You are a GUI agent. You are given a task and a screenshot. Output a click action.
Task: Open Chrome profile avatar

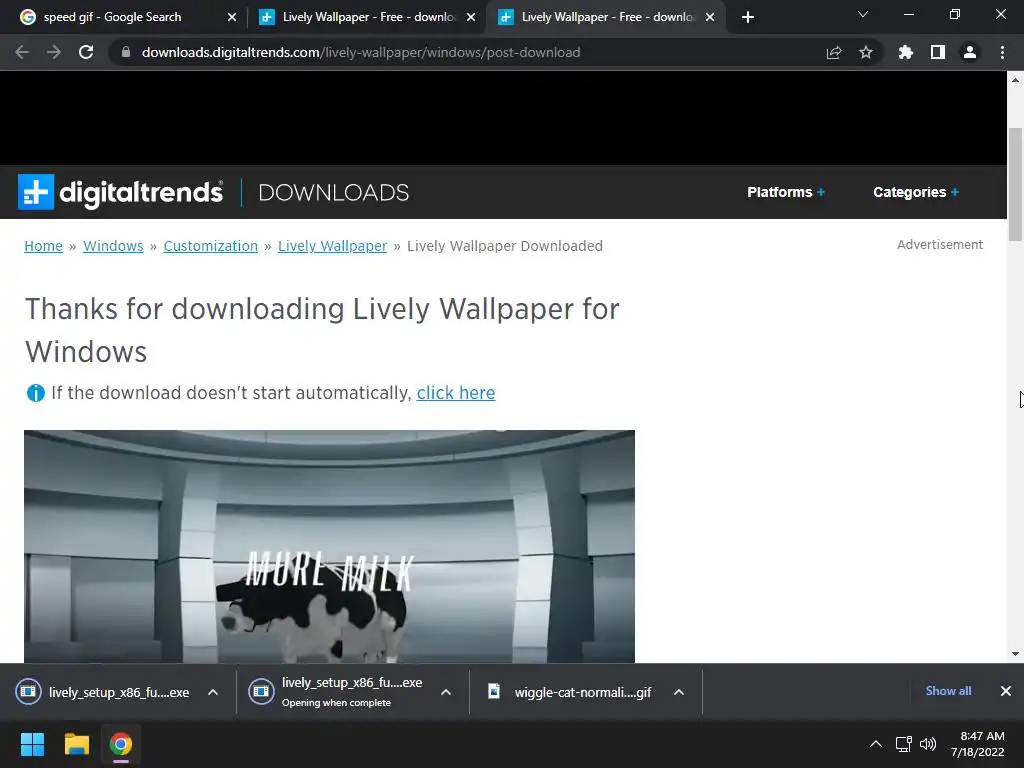point(970,52)
